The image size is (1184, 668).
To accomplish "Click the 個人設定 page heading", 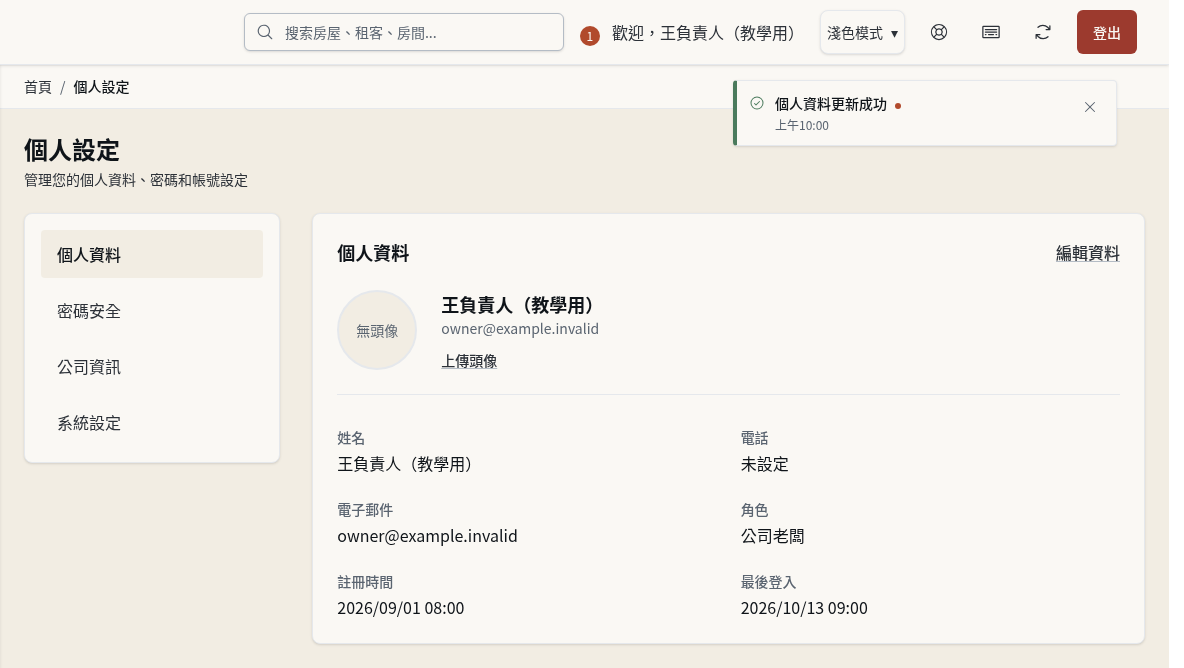I will click(72, 150).
